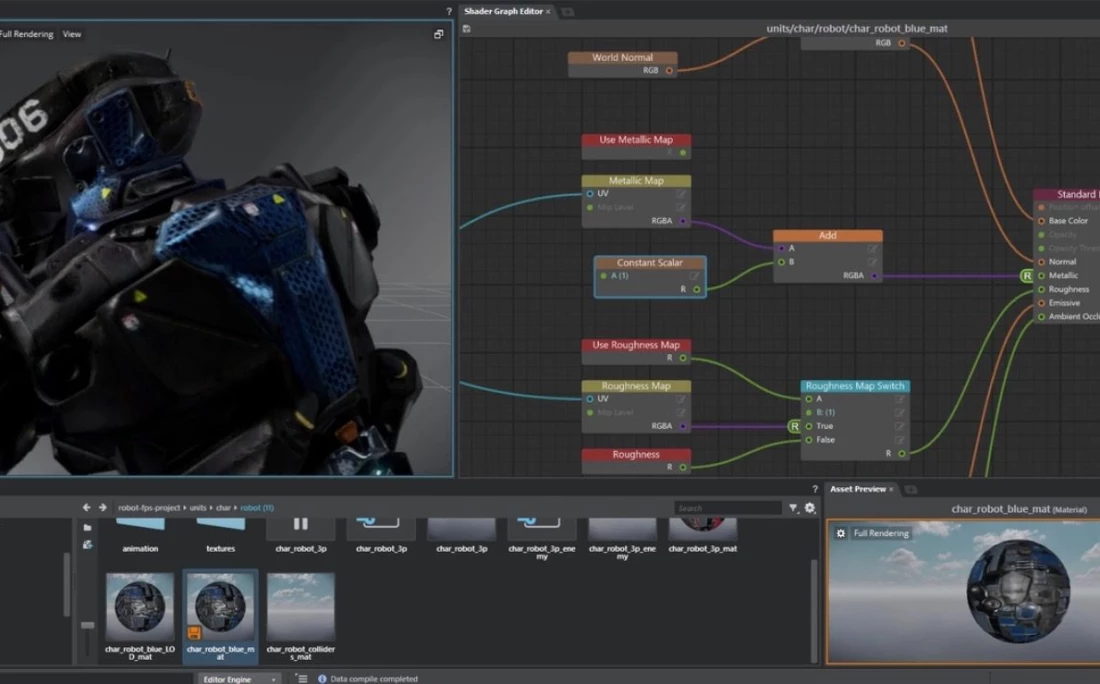
Task: Click the 'units' breadcrumb in the asset path
Action: [198, 508]
